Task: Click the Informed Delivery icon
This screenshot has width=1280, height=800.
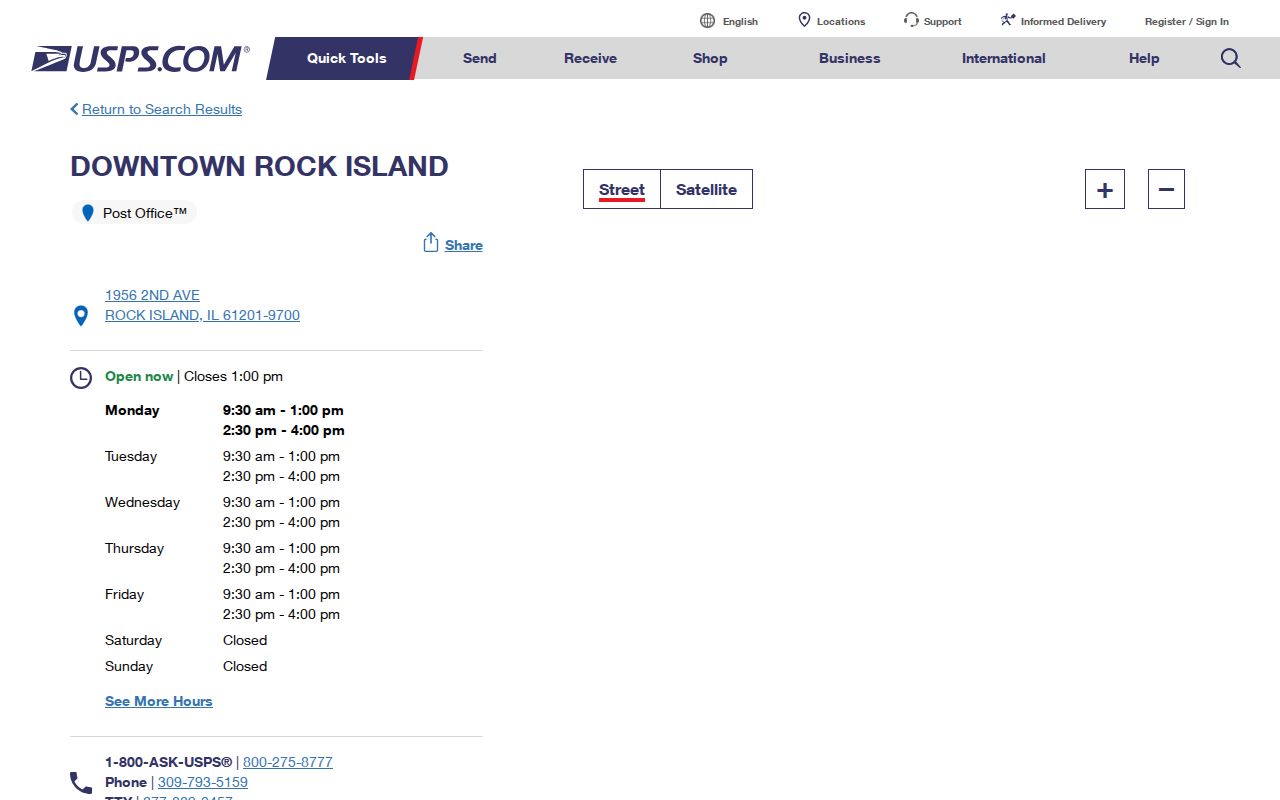Action: coord(1008,20)
